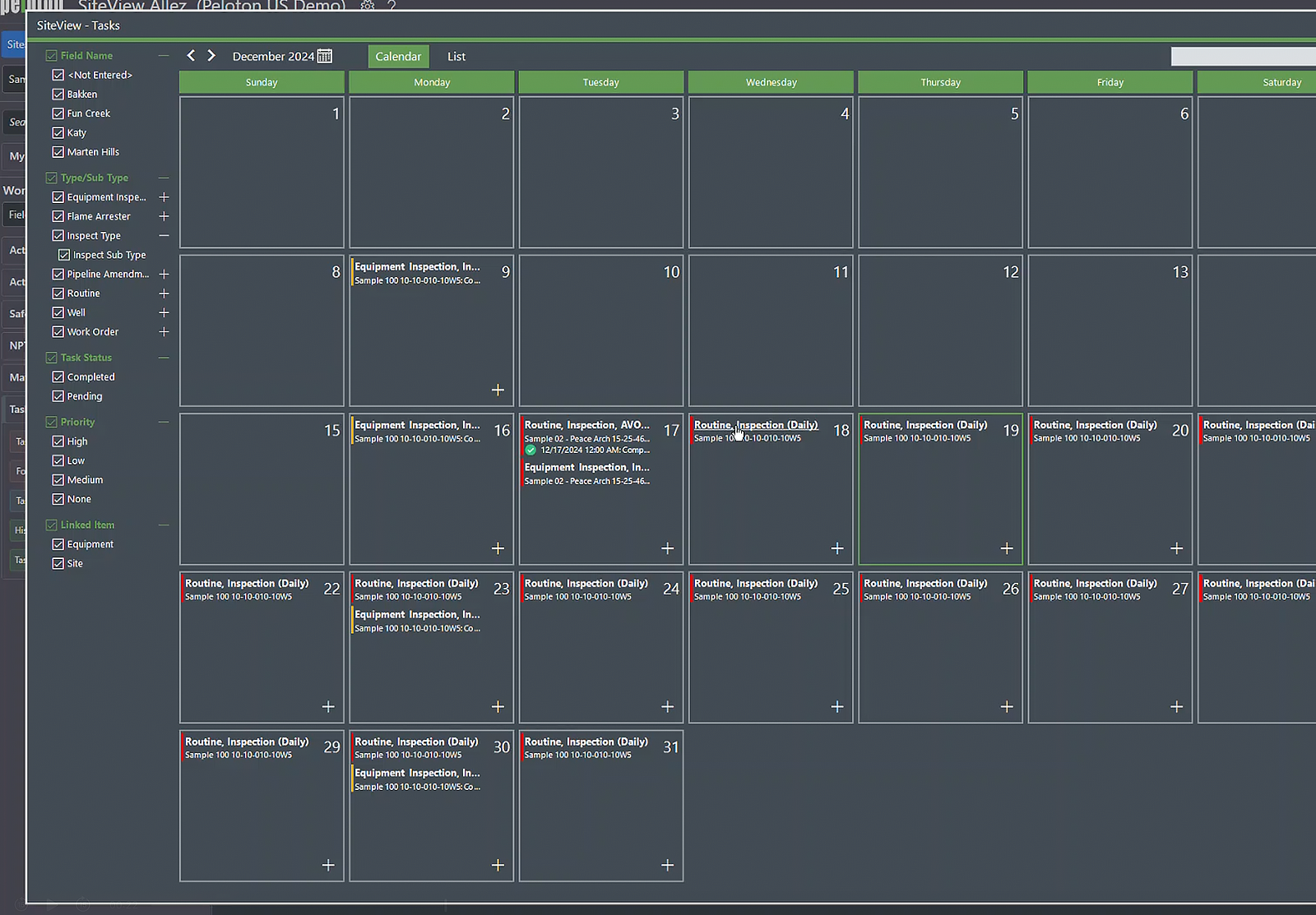1316x915 pixels.
Task: Add a task on December 31
Action: point(667,865)
